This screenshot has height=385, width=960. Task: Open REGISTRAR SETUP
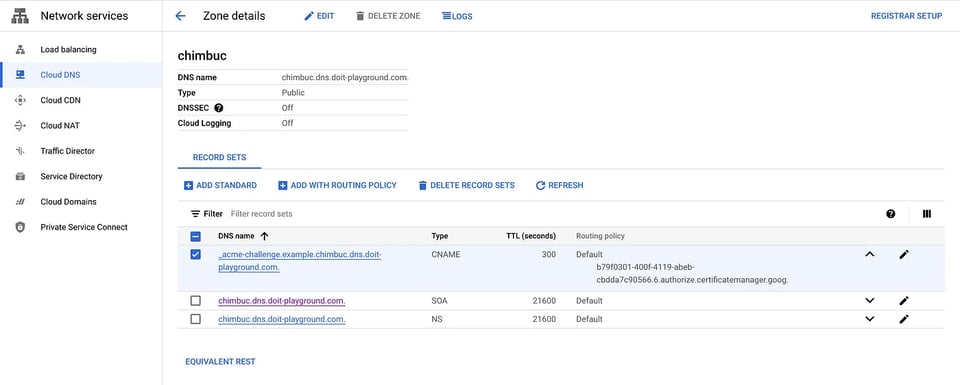907,17
